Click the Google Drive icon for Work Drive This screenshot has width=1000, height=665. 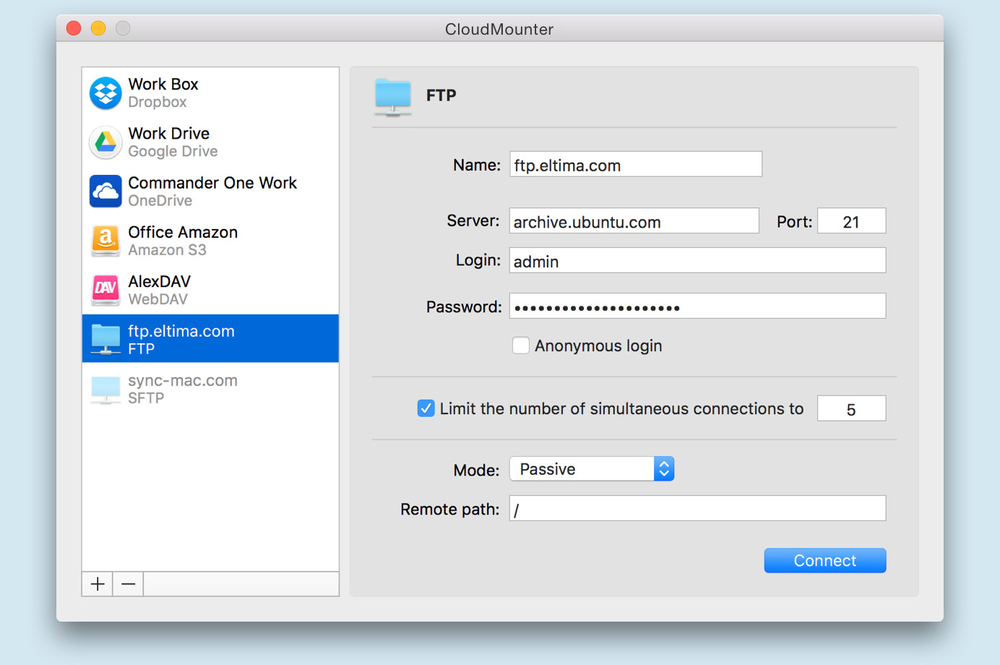click(105, 142)
